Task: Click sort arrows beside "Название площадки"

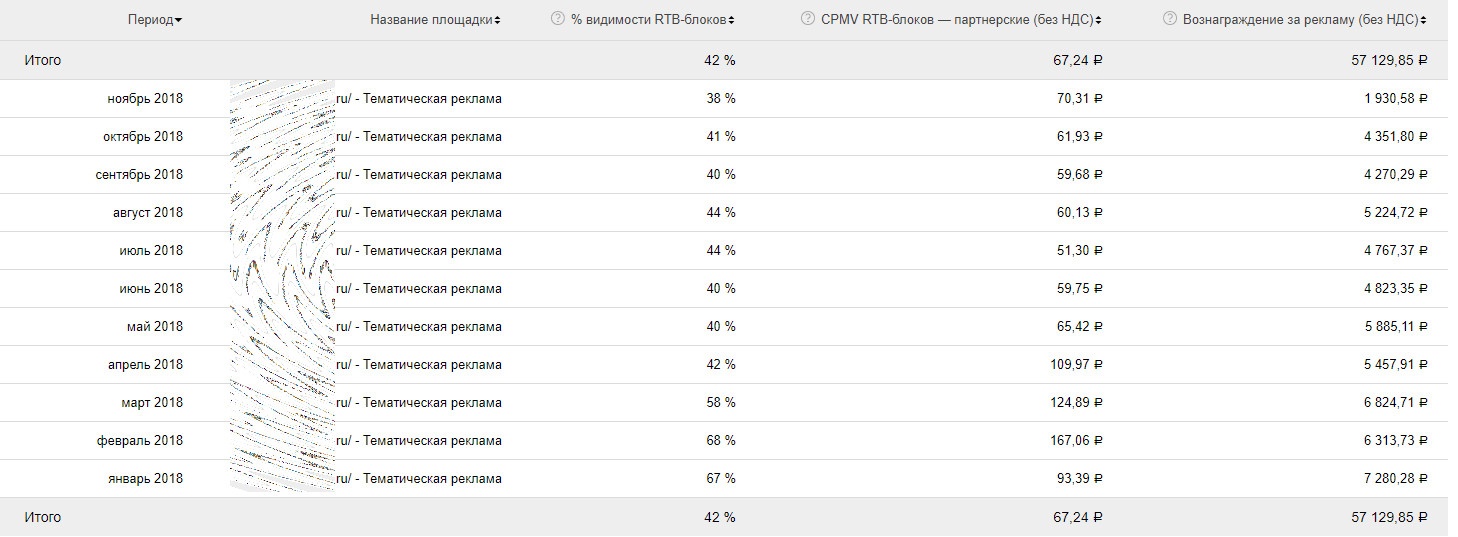Action: click(x=498, y=20)
